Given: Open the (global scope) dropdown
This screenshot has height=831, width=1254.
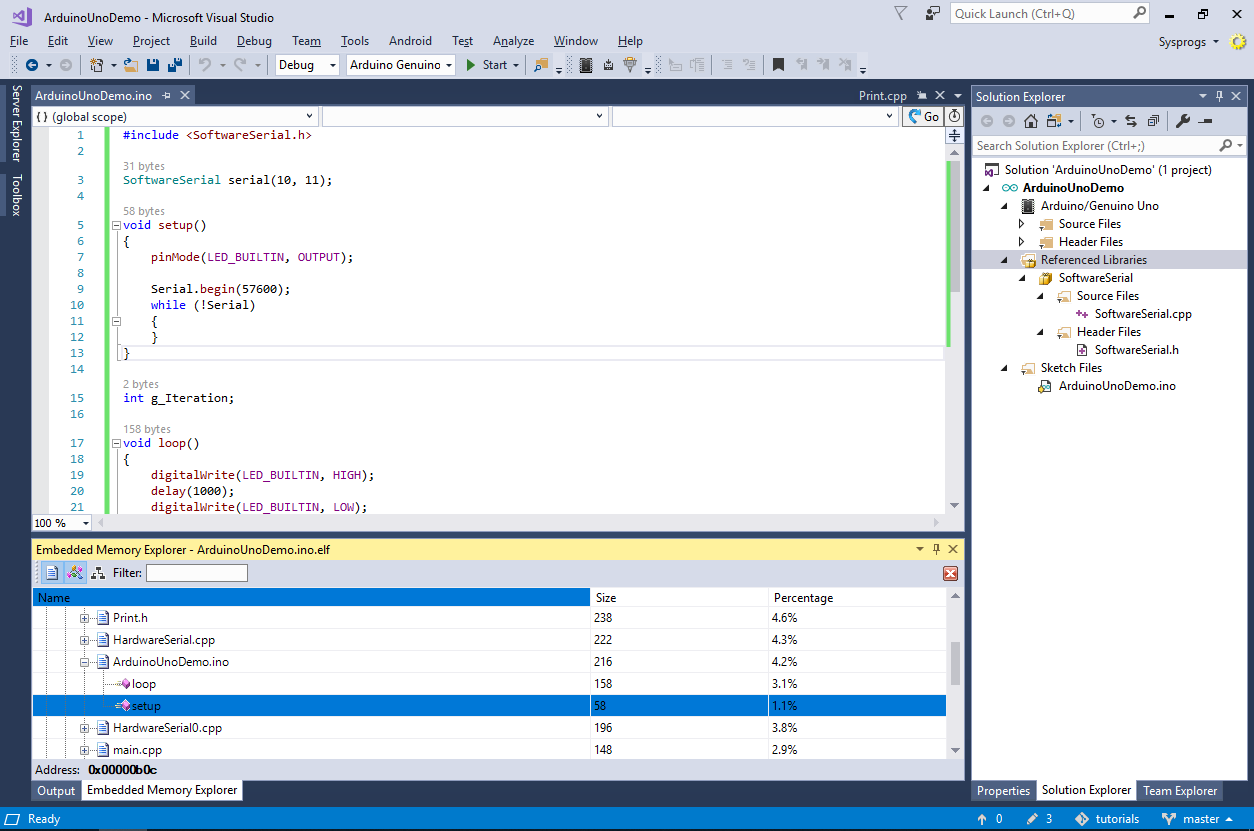Looking at the screenshot, I should tap(175, 116).
